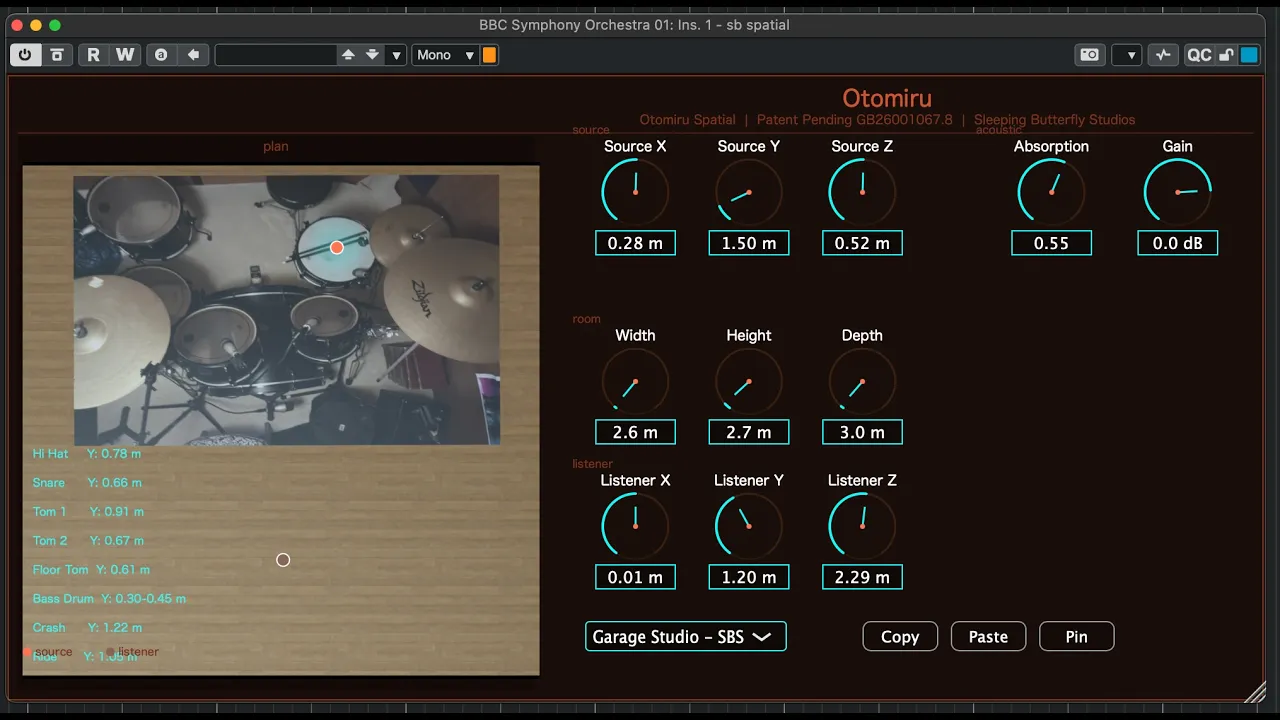Click the Paste button
Viewport: 1280px width, 720px height.
tap(988, 636)
